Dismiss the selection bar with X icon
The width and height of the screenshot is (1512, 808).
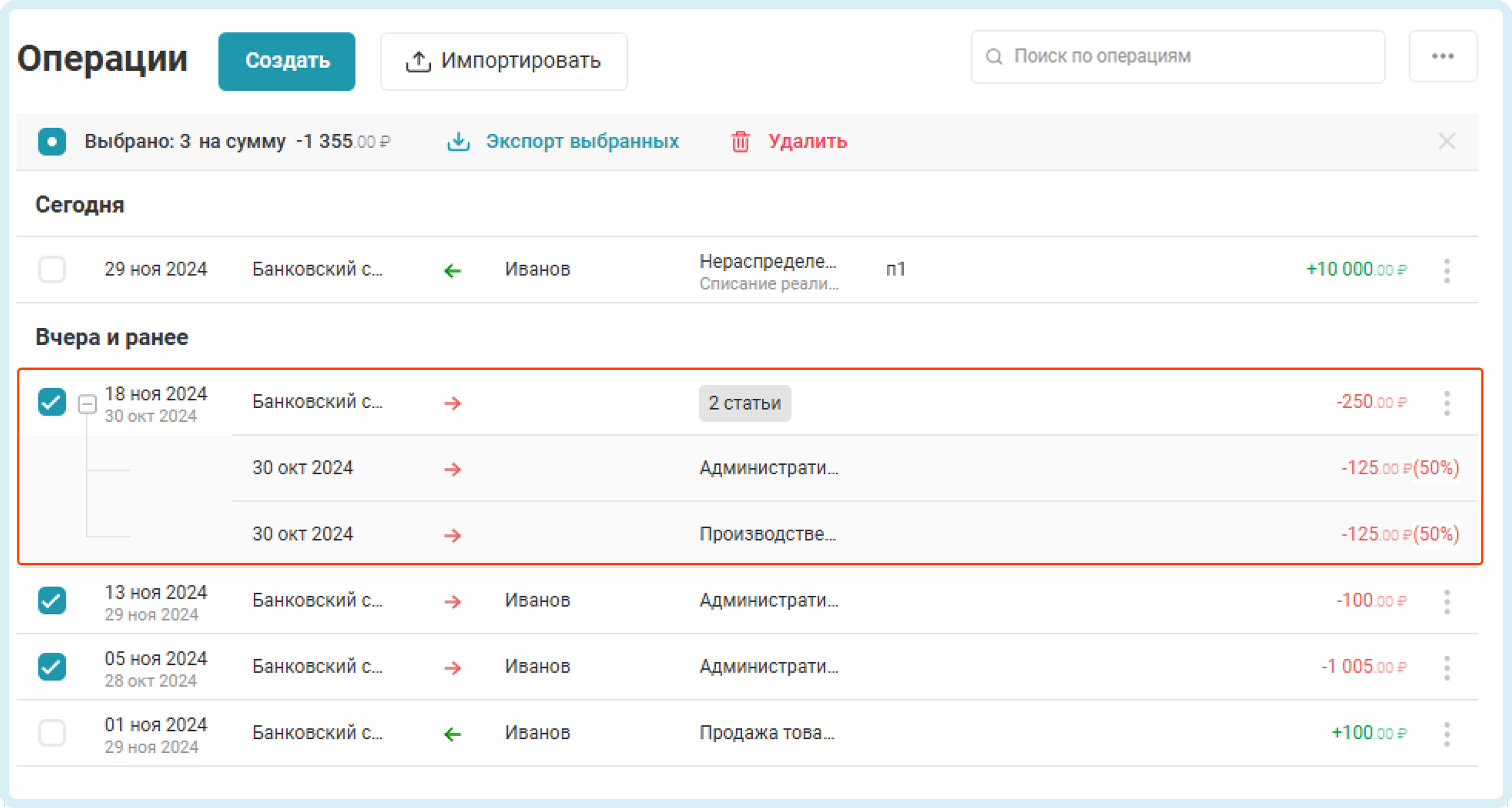click(1446, 141)
